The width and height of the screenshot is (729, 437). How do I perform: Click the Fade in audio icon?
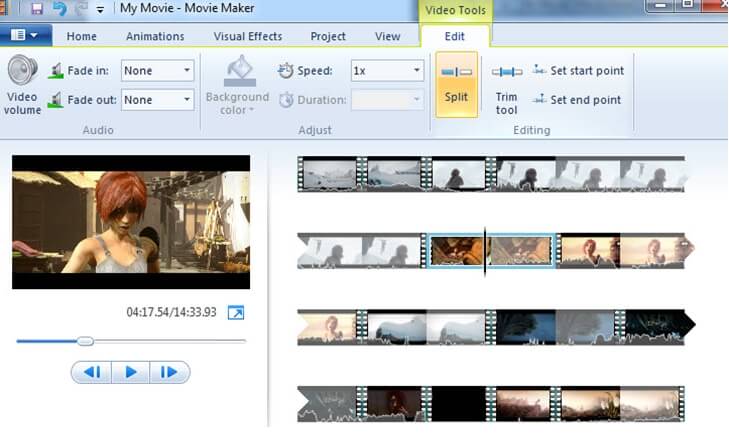(56, 71)
